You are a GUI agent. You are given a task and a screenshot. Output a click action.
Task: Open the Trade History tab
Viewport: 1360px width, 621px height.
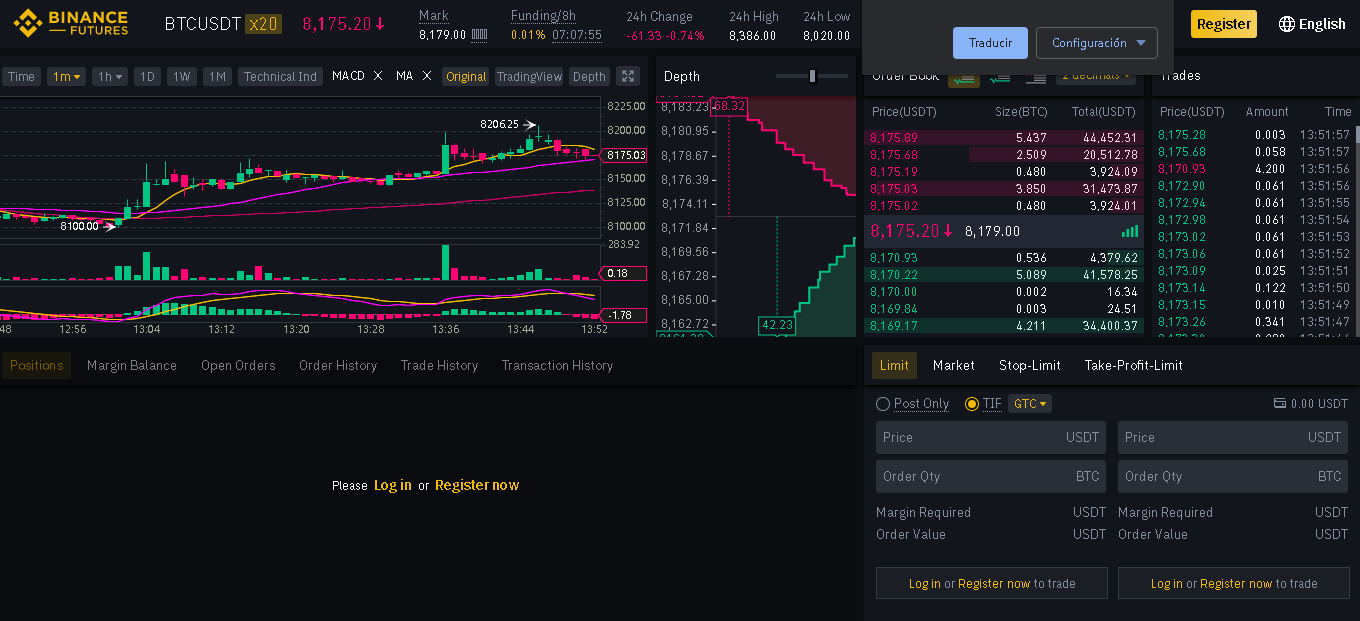(440, 365)
